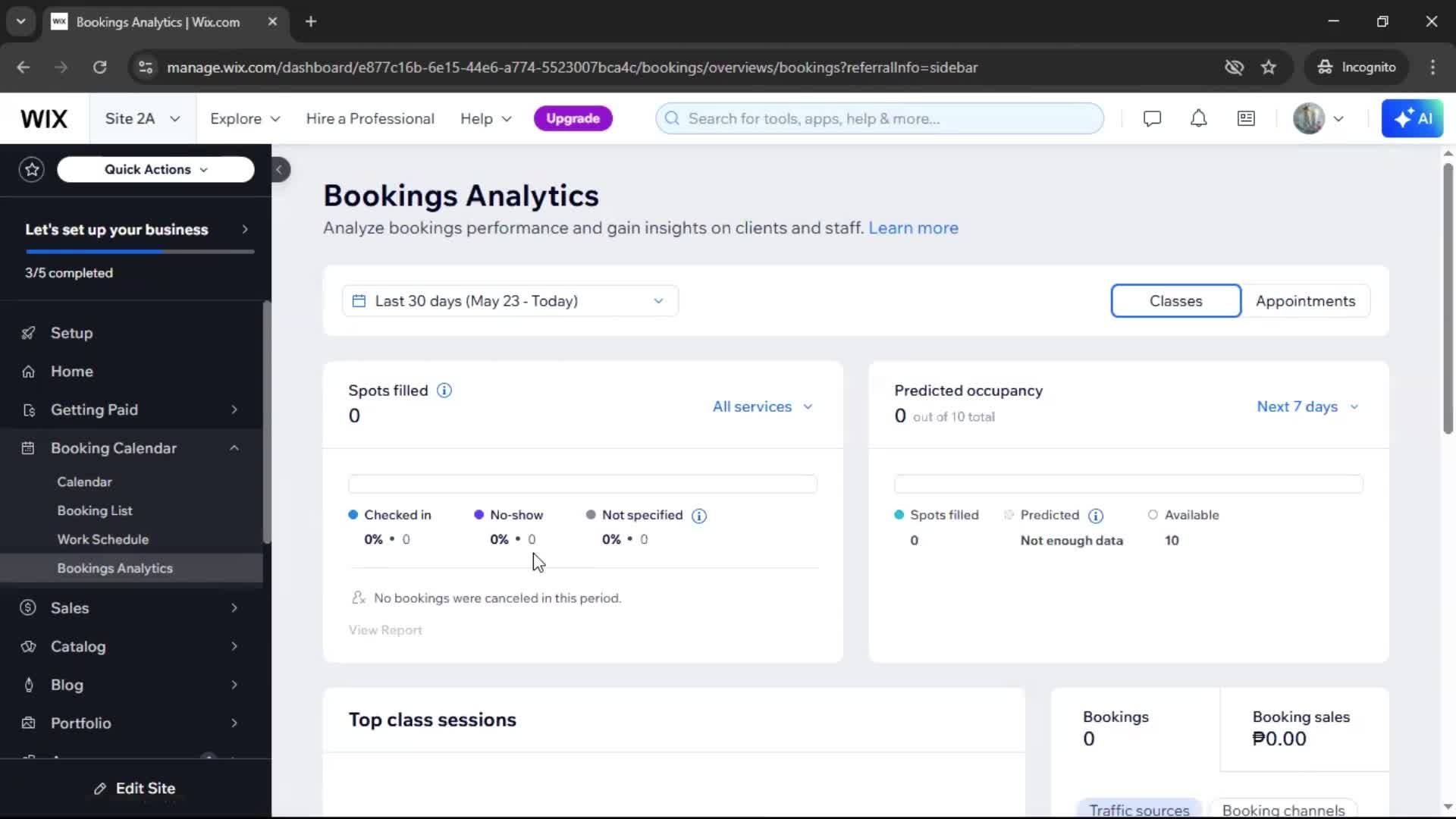
Task: Open the notifications bell
Action: pos(1198,118)
